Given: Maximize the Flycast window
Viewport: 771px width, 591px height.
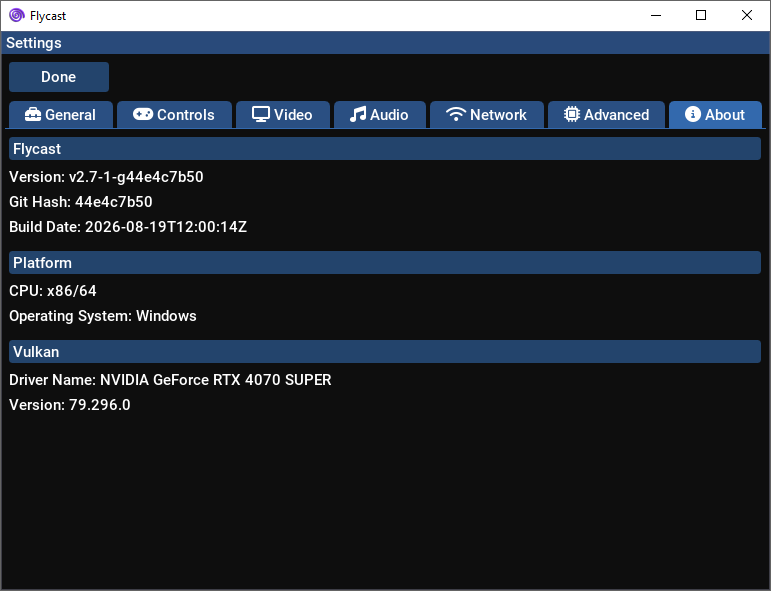Looking at the screenshot, I should coord(701,15).
